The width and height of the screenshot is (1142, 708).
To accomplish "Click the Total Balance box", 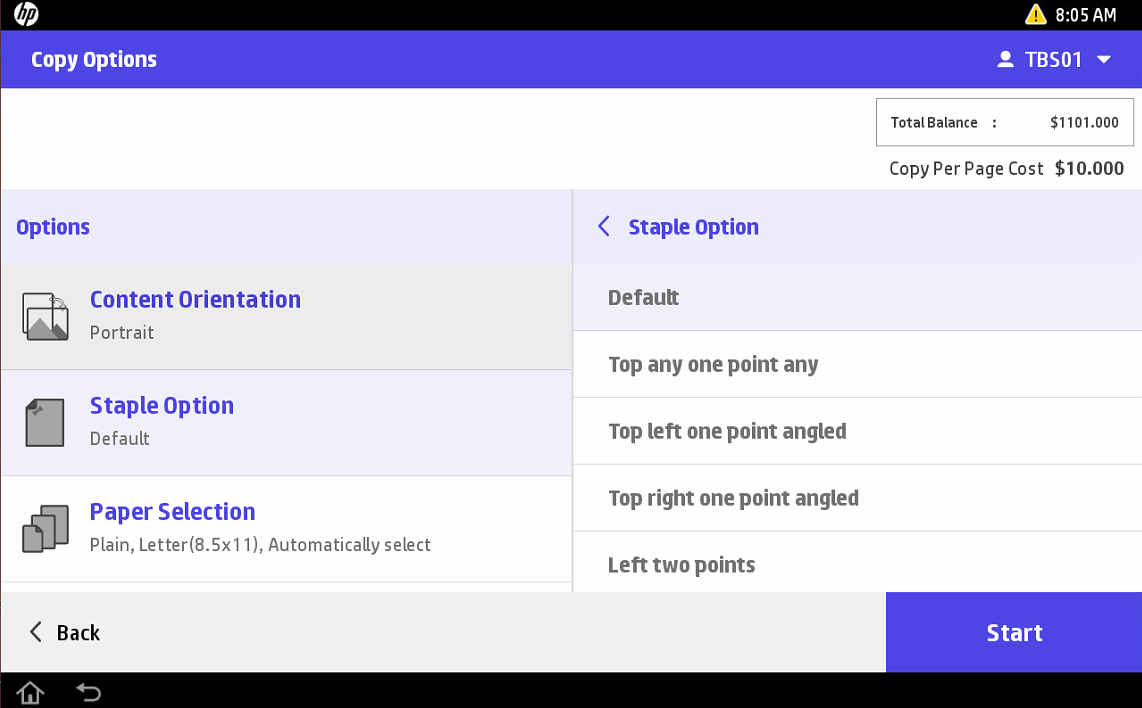I will point(1004,123).
